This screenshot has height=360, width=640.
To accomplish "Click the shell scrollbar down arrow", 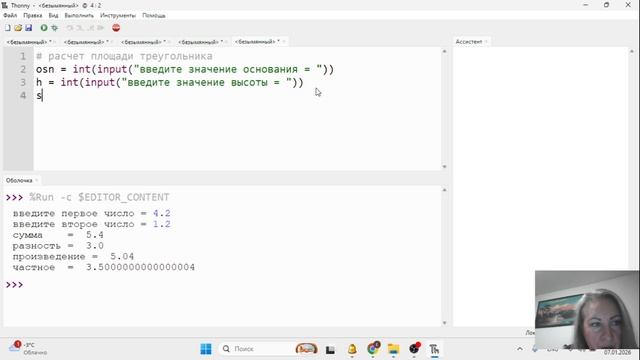I will tap(444, 323).
